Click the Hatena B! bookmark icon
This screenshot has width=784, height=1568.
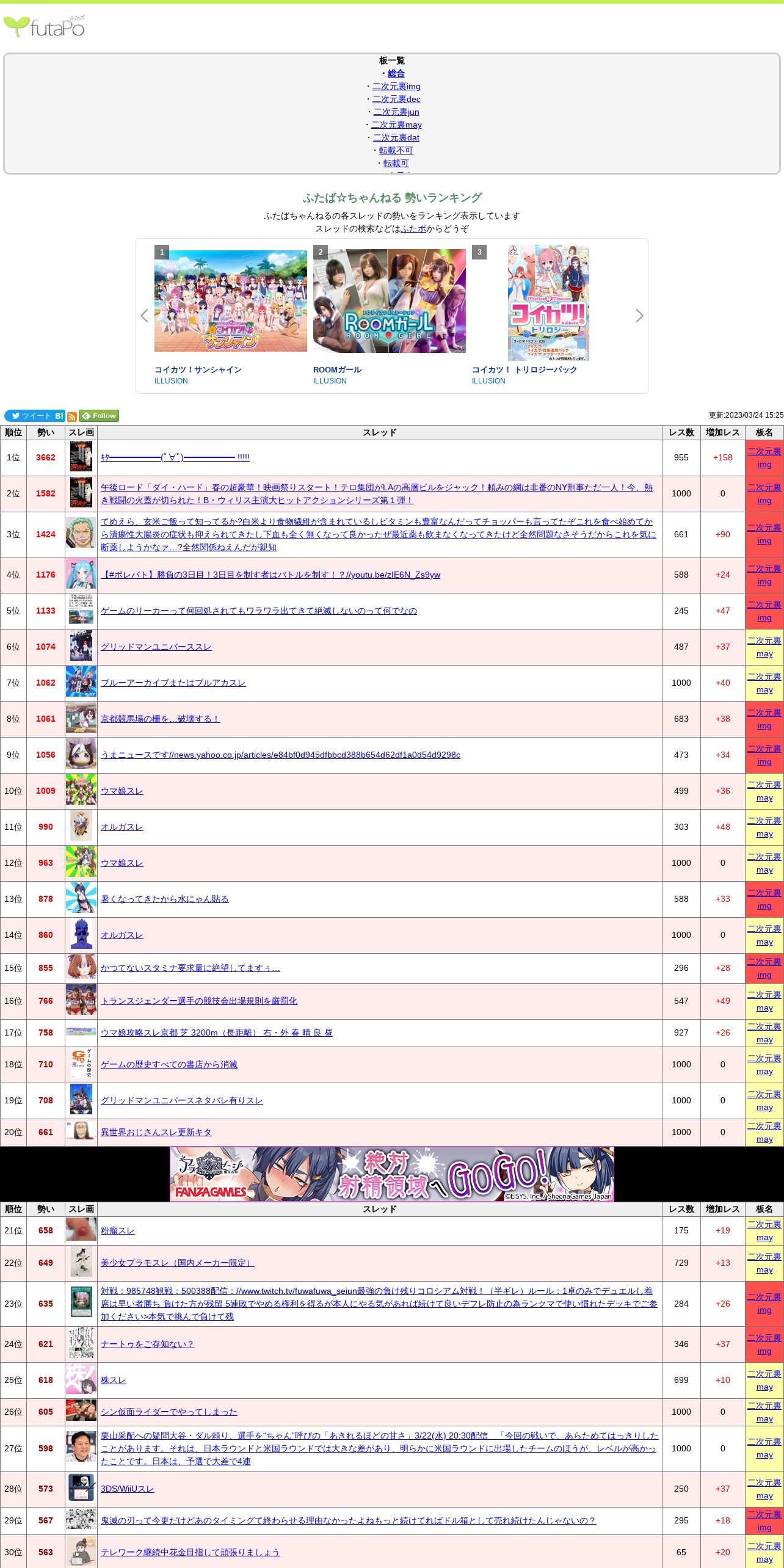[59, 416]
